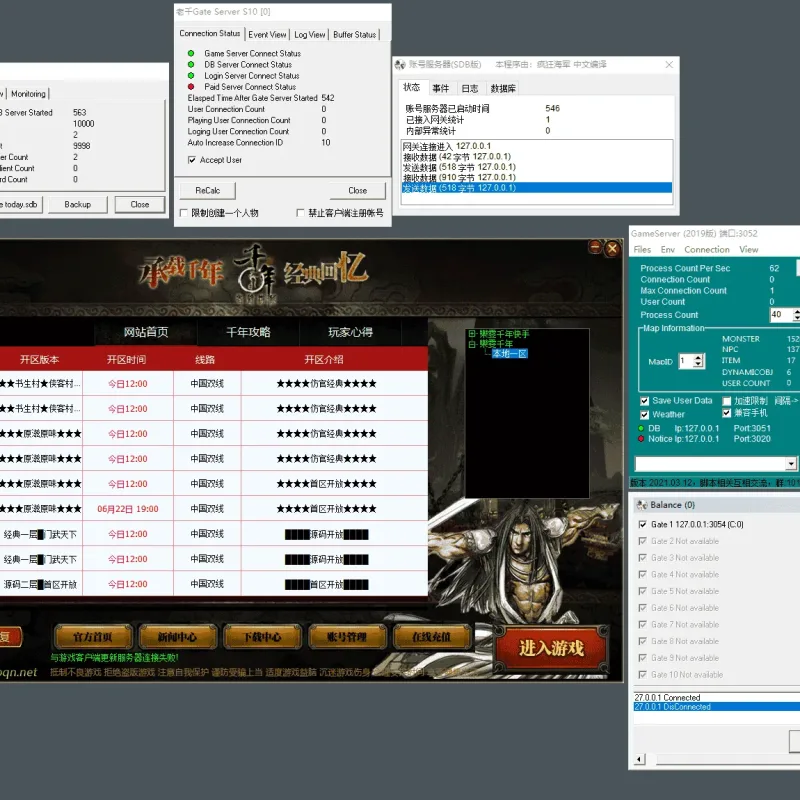Click the 账号管理 button
The image size is (800, 800).
tap(346, 637)
